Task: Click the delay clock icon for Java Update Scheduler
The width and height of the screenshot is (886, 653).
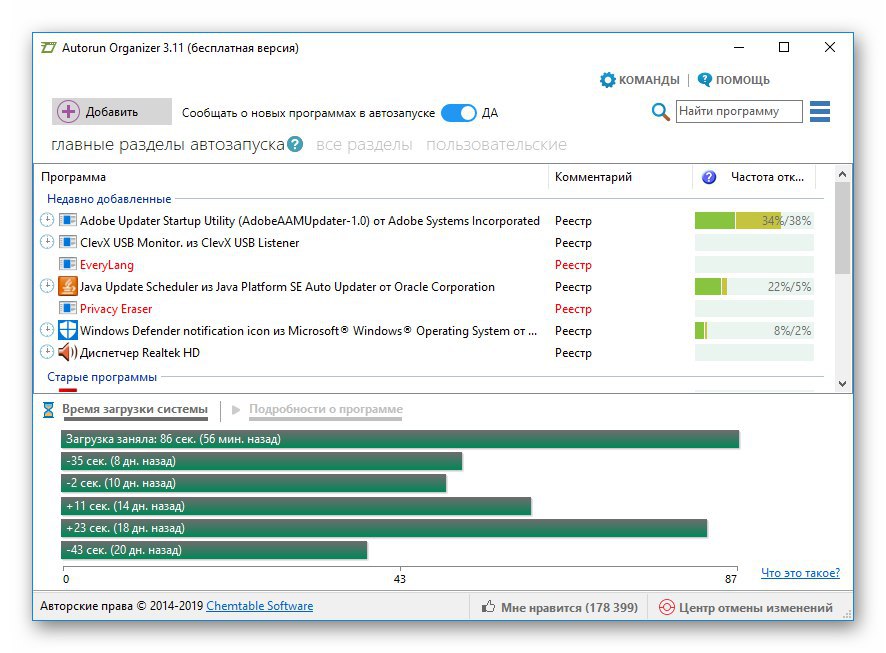Action: coord(47,286)
